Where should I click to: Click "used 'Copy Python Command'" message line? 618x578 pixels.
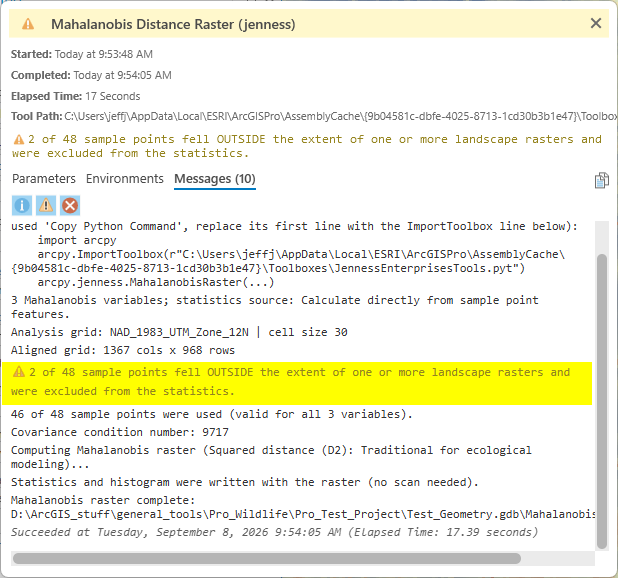pos(294,226)
